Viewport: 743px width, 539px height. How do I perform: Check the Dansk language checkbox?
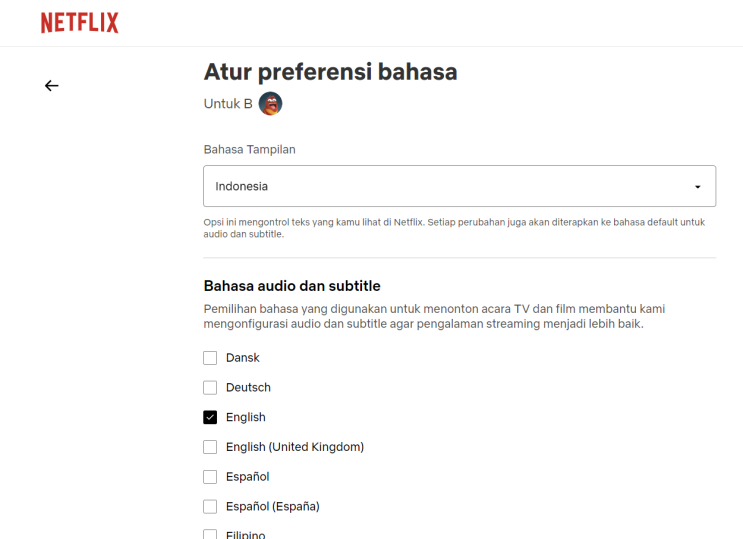pyautogui.click(x=210, y=358)
